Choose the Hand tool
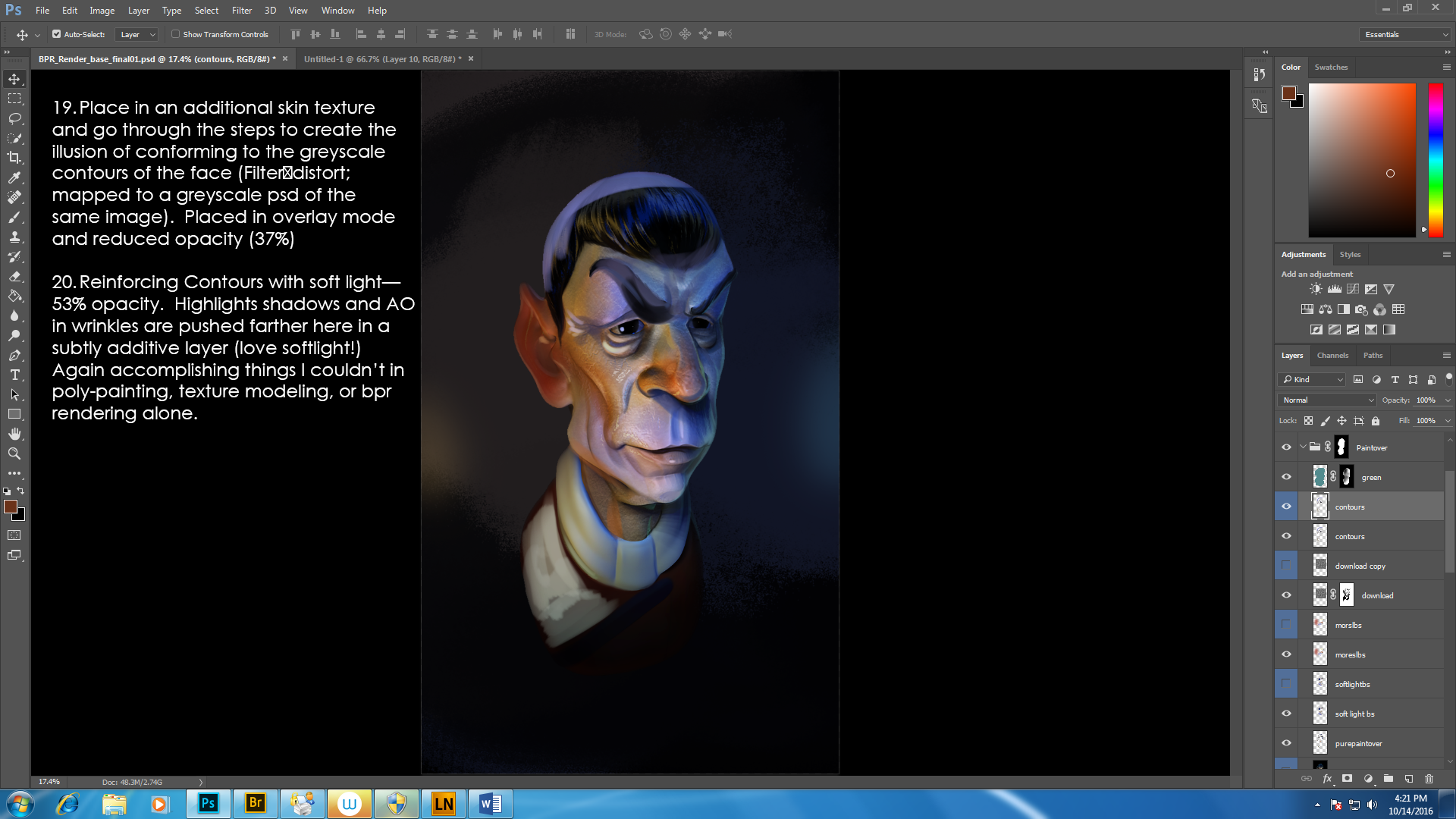The height and width of the screenshot is (819, 1456). [14, 434]
